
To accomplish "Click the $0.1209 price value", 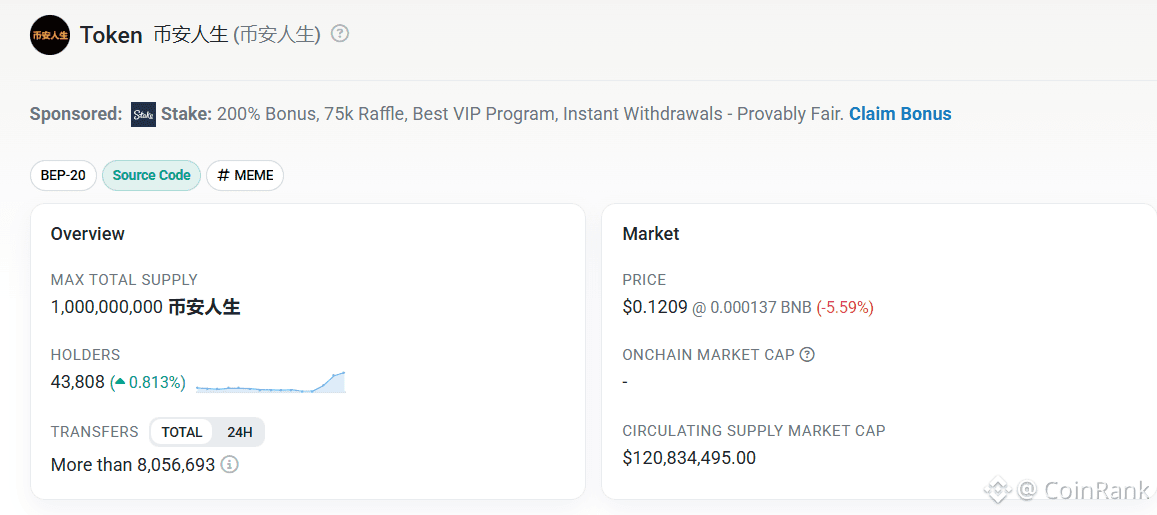I will (x=655, y=307).
